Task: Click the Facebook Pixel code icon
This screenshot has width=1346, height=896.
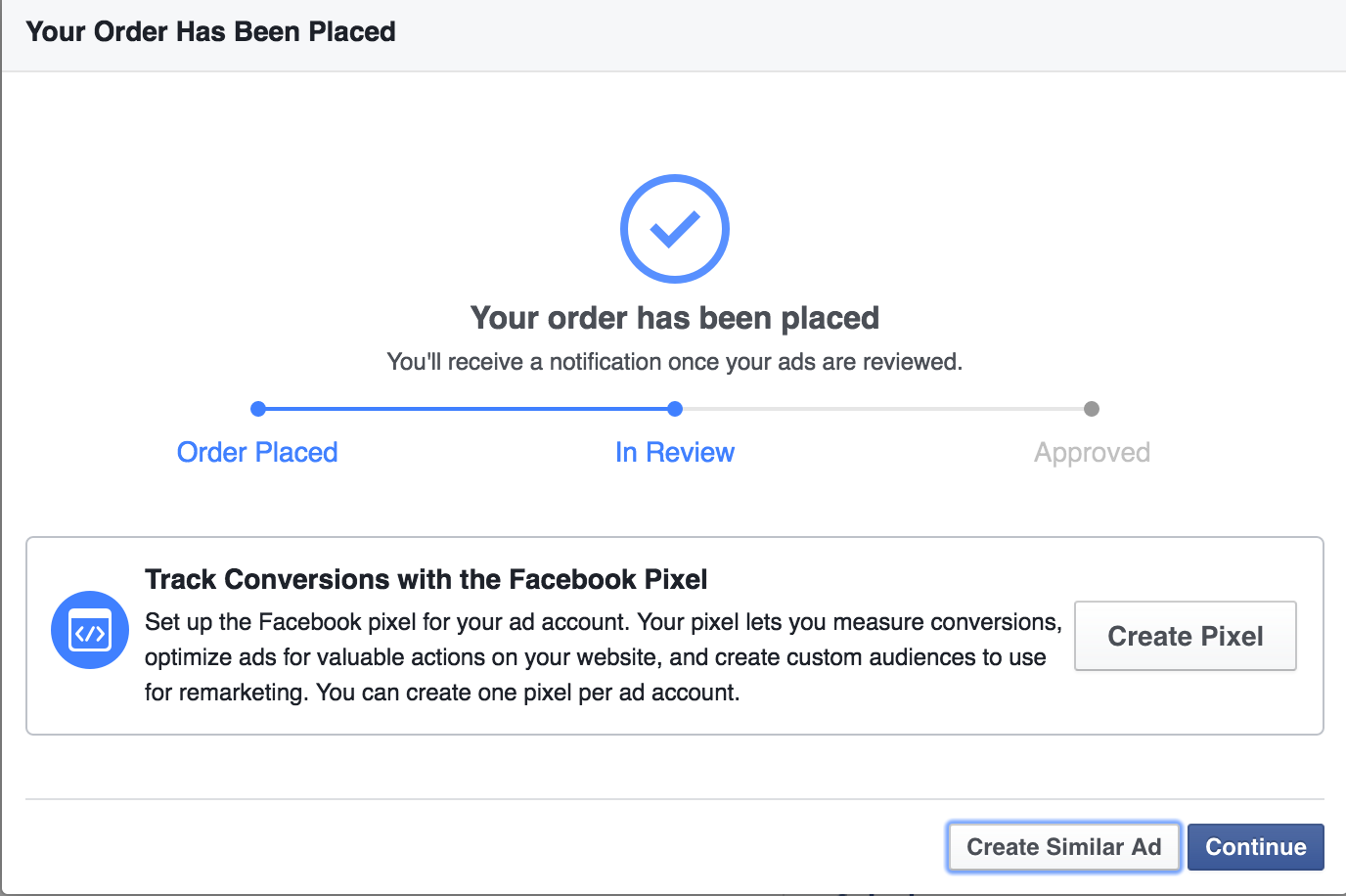Action: (90, 630)
